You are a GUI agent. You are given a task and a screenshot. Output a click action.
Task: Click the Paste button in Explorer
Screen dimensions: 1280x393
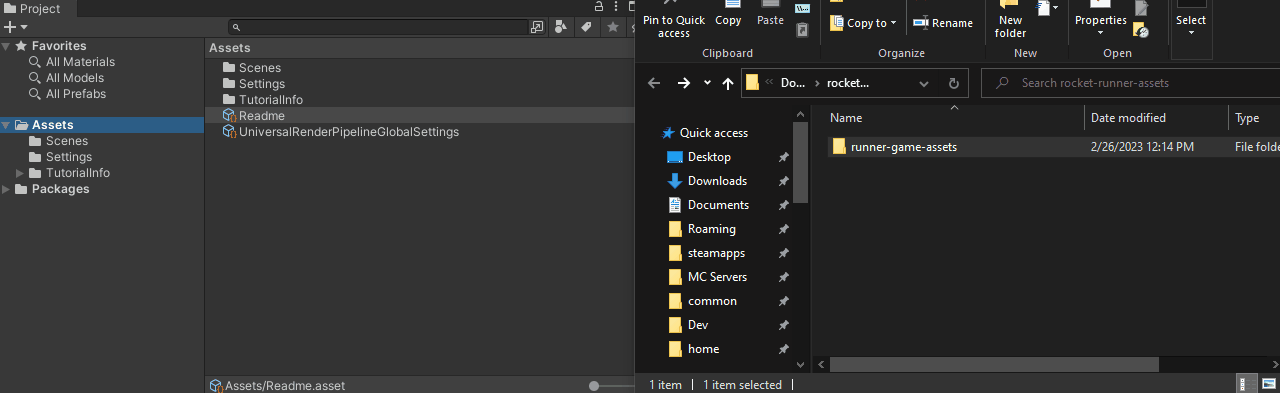pos(771,14)
